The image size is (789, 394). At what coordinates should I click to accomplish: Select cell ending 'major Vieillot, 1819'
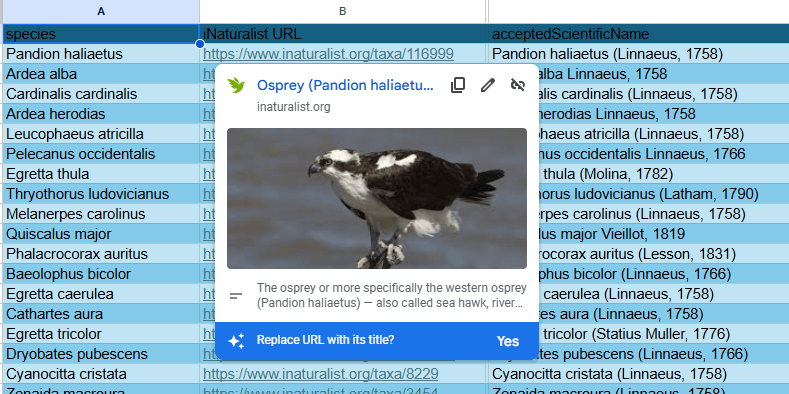pyautogui.click(x=663, y=234)
